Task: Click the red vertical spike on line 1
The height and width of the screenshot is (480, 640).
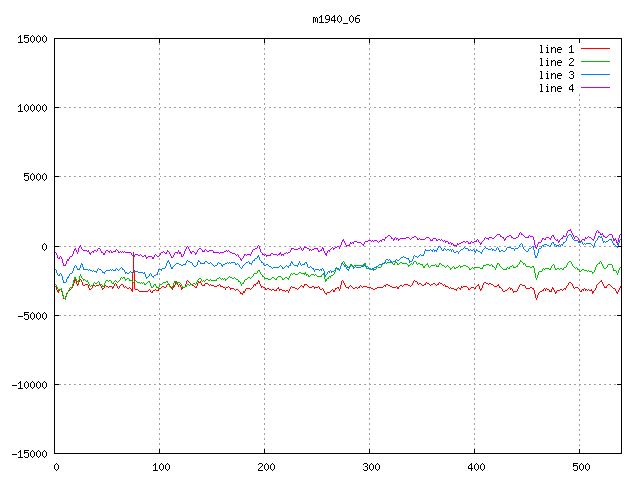Action: coord(133,272)
